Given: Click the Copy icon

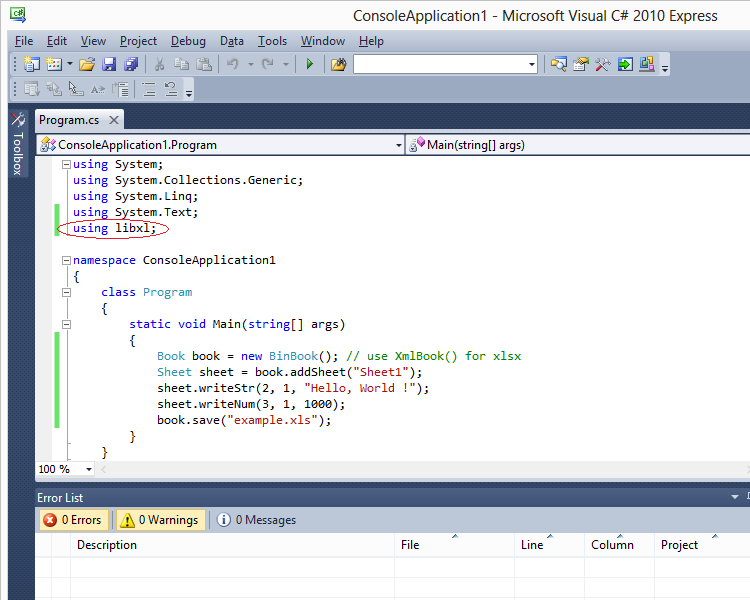Looking at the screenshot, I should [x=181, y=64].
